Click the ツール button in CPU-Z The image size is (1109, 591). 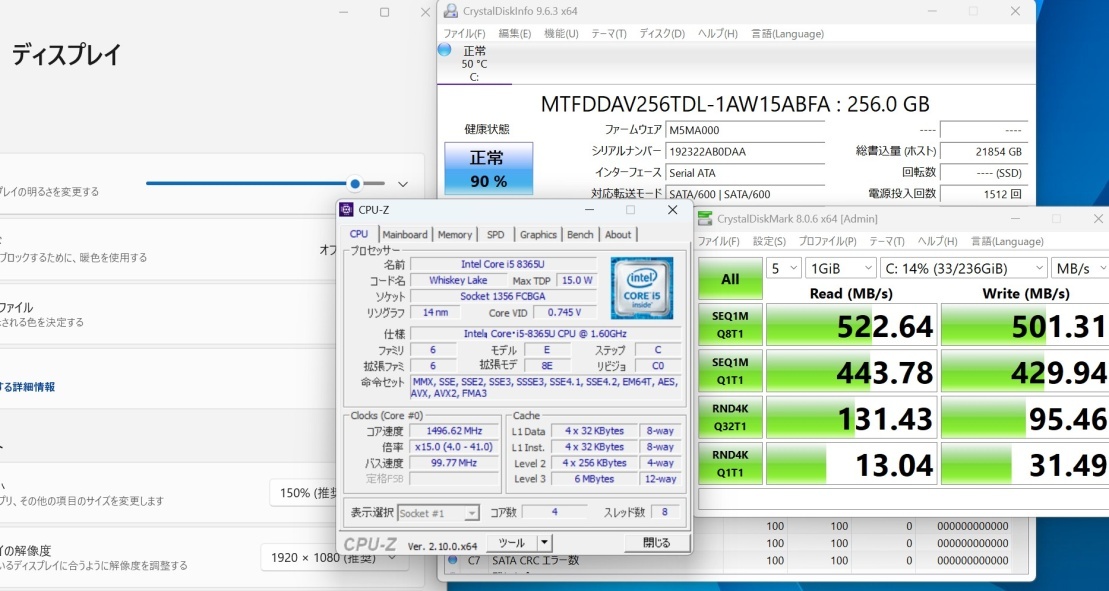(511, 543)
